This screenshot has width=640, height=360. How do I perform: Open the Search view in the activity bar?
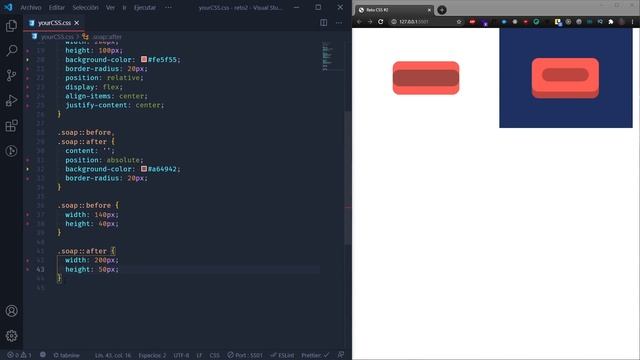pyautogui.click(x=11, y=50)
